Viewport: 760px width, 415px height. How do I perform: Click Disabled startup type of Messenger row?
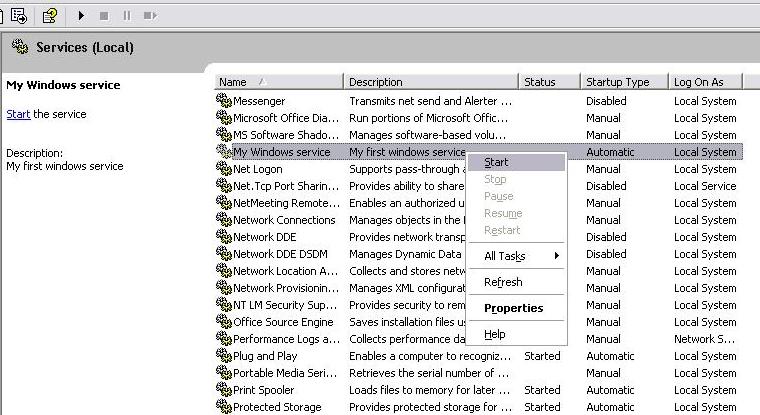click(606, 101)
